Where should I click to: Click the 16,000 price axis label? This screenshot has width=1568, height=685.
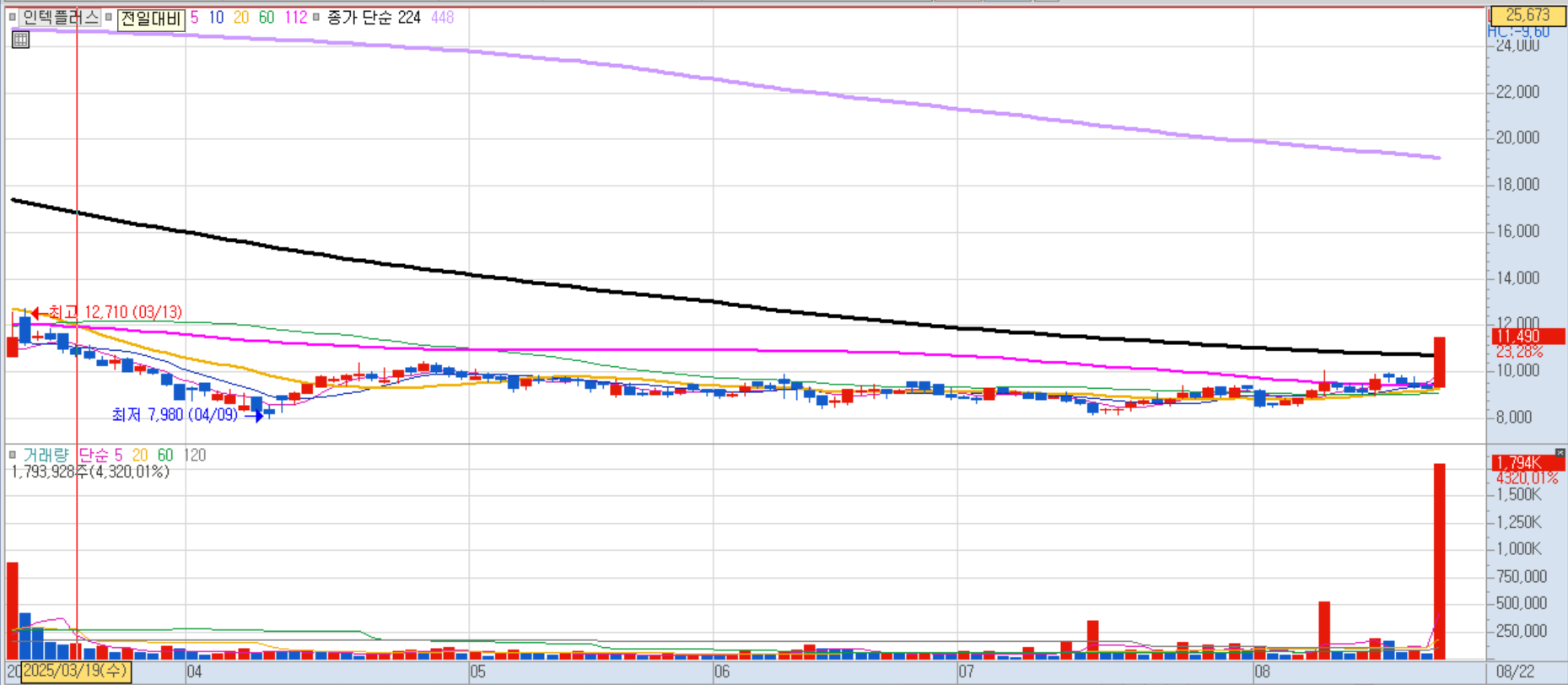pos(1517,231)
